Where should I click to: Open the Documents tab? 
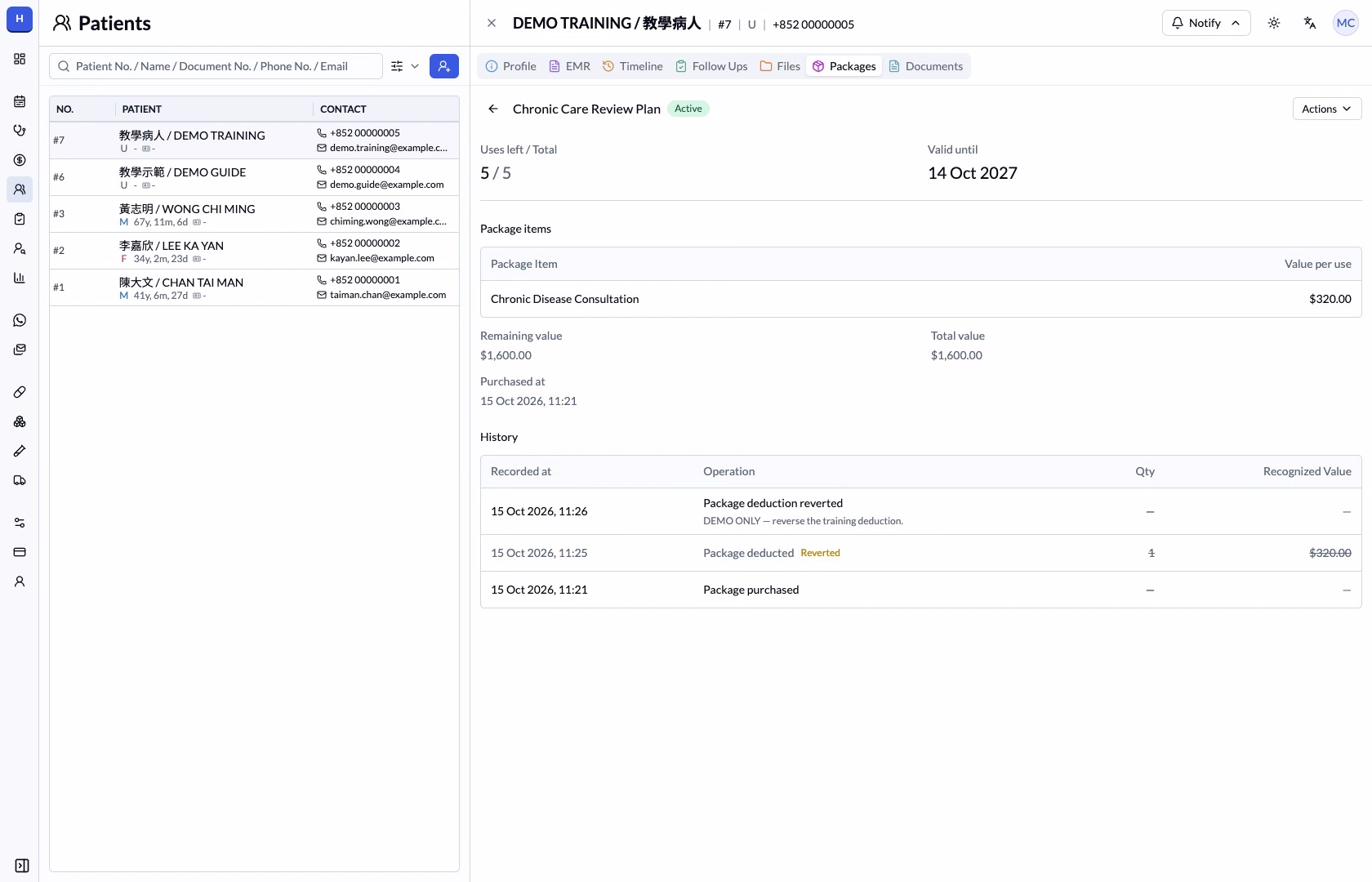[x=926, y=66]
